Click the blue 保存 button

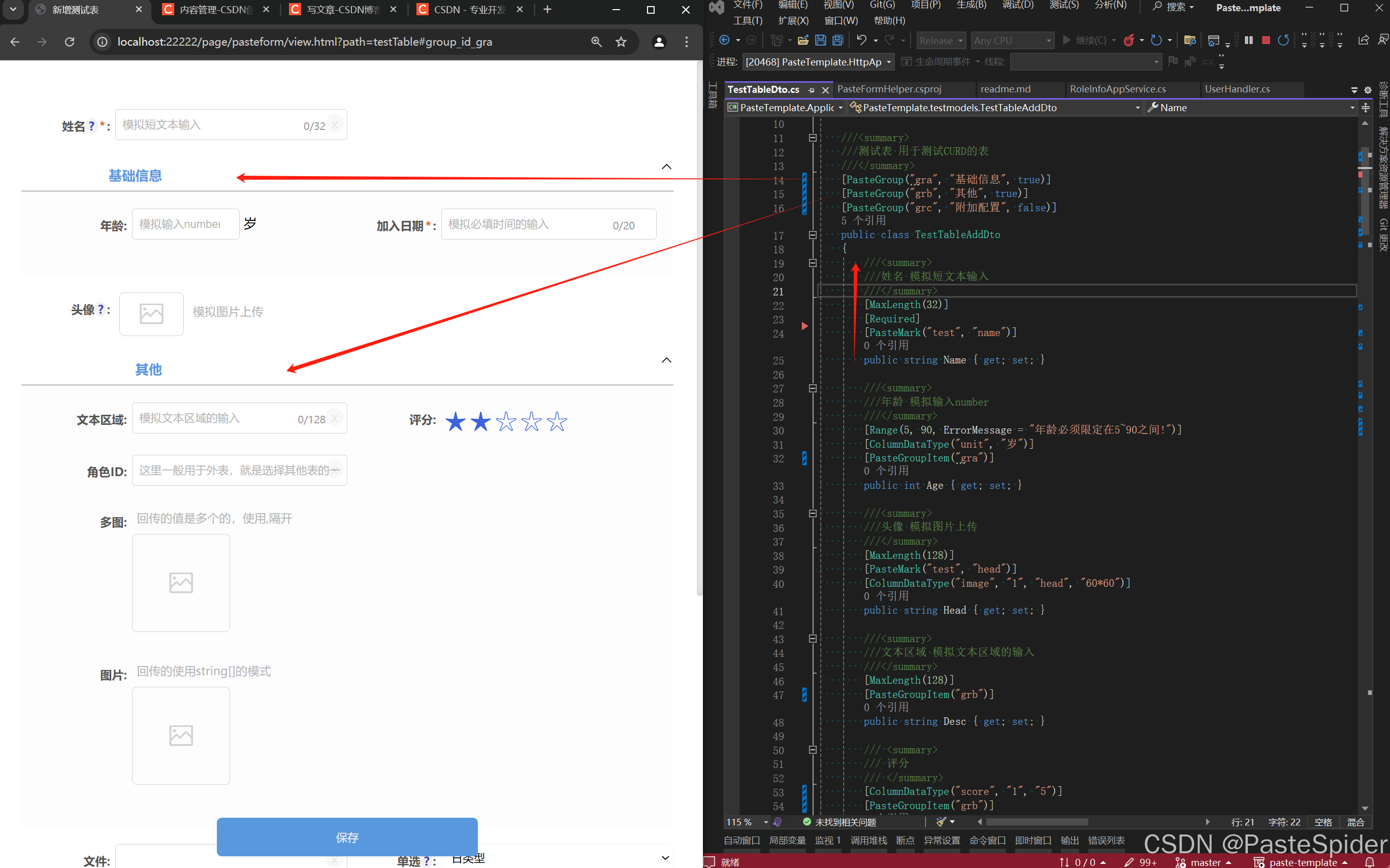[347, 837]
